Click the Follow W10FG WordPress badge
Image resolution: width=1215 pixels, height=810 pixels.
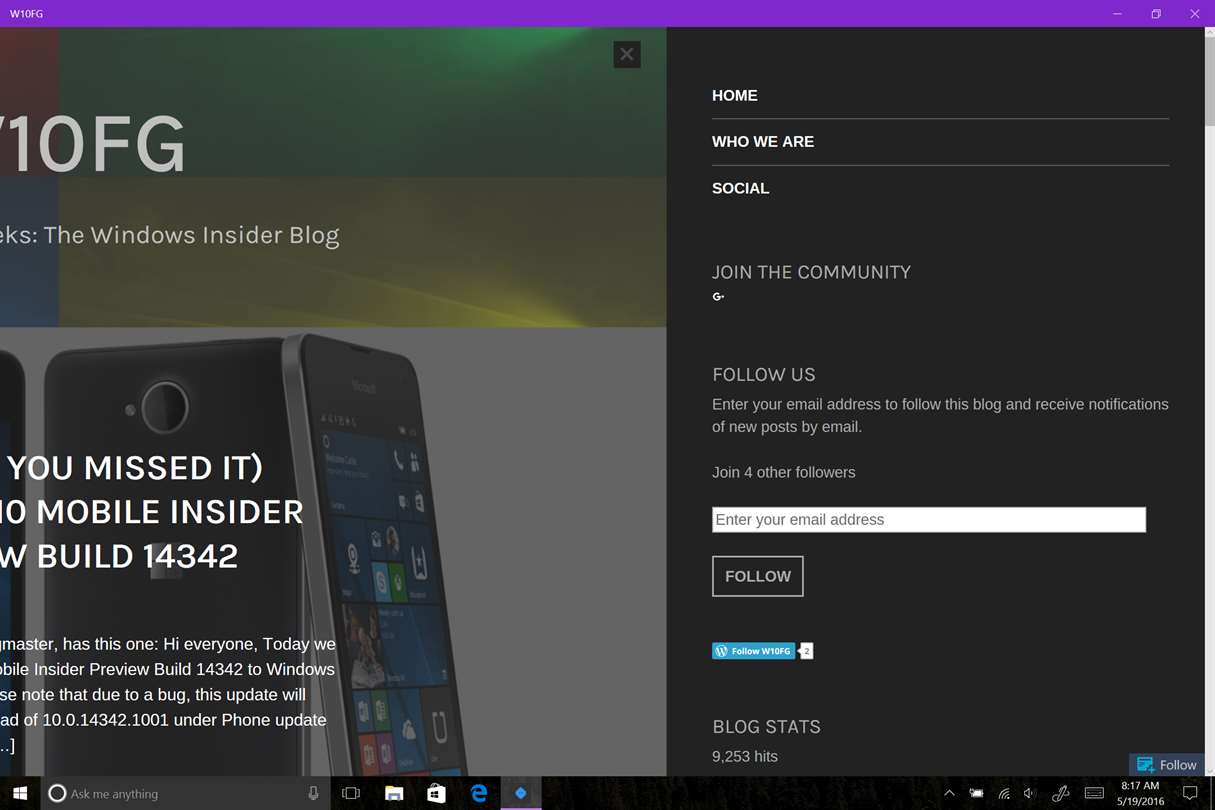click(x=754, y=651)
